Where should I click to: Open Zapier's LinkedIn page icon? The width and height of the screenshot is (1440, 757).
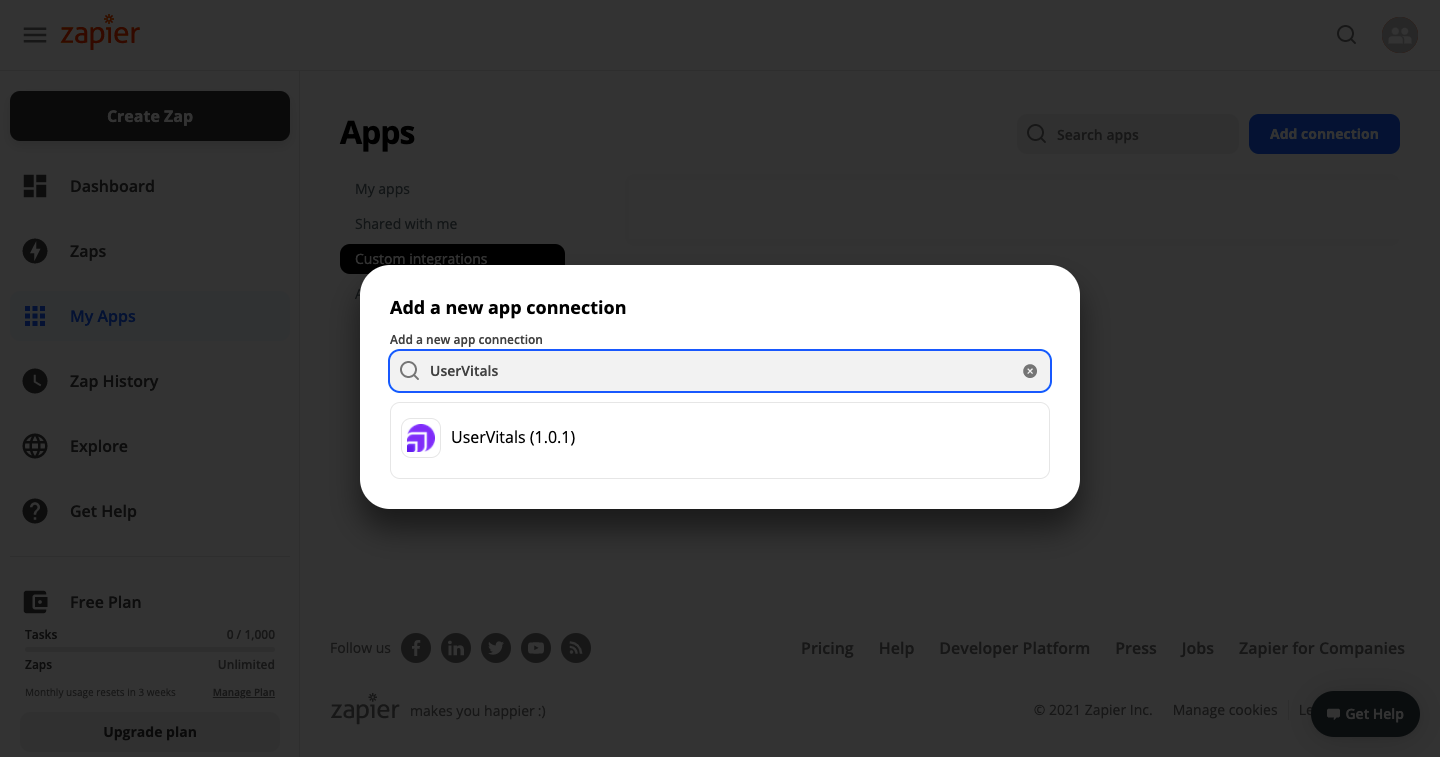(x=456, y=648)
